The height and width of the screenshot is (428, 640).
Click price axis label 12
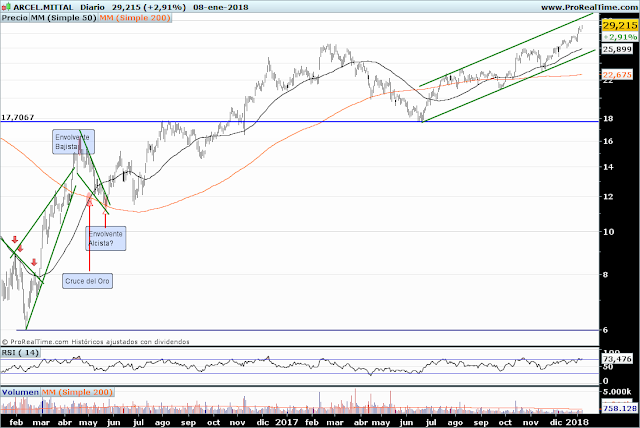tap(608, 197)
